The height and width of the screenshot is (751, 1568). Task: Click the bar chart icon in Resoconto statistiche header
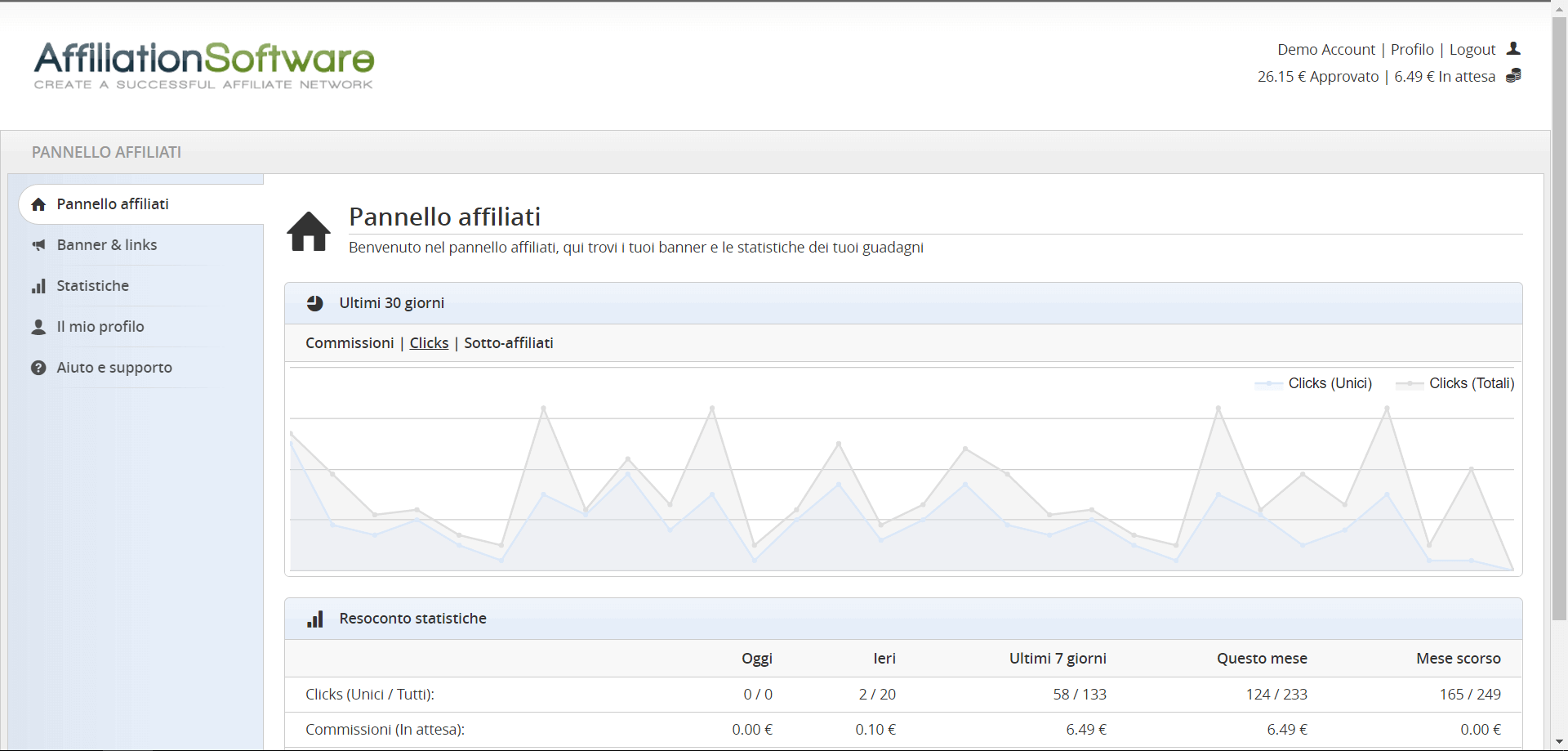pyautogui.click(x=315, y=619)
